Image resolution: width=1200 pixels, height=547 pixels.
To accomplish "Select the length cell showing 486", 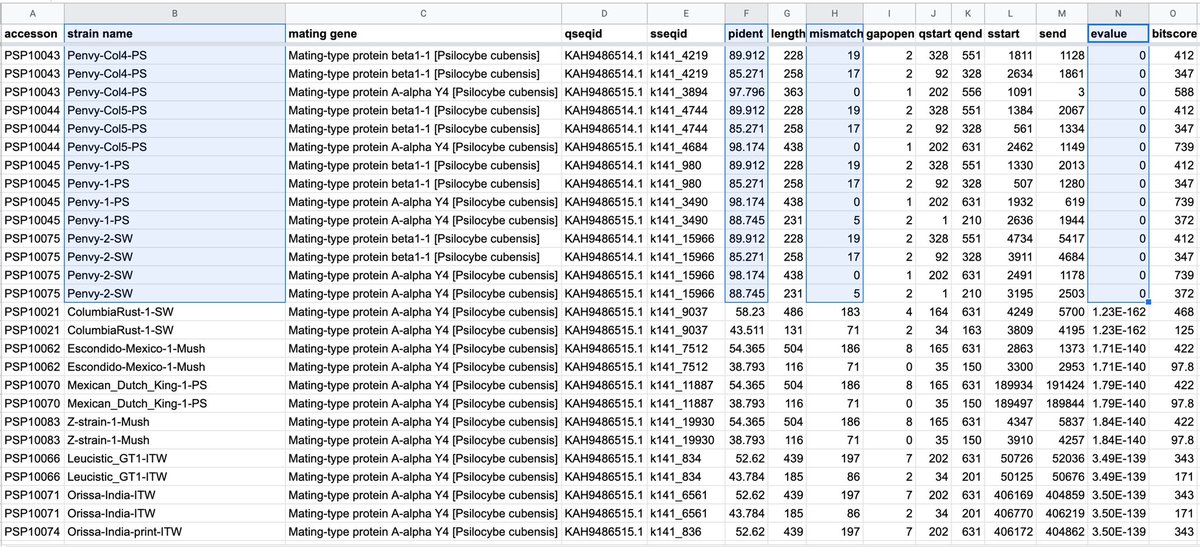I will [788, 312].
